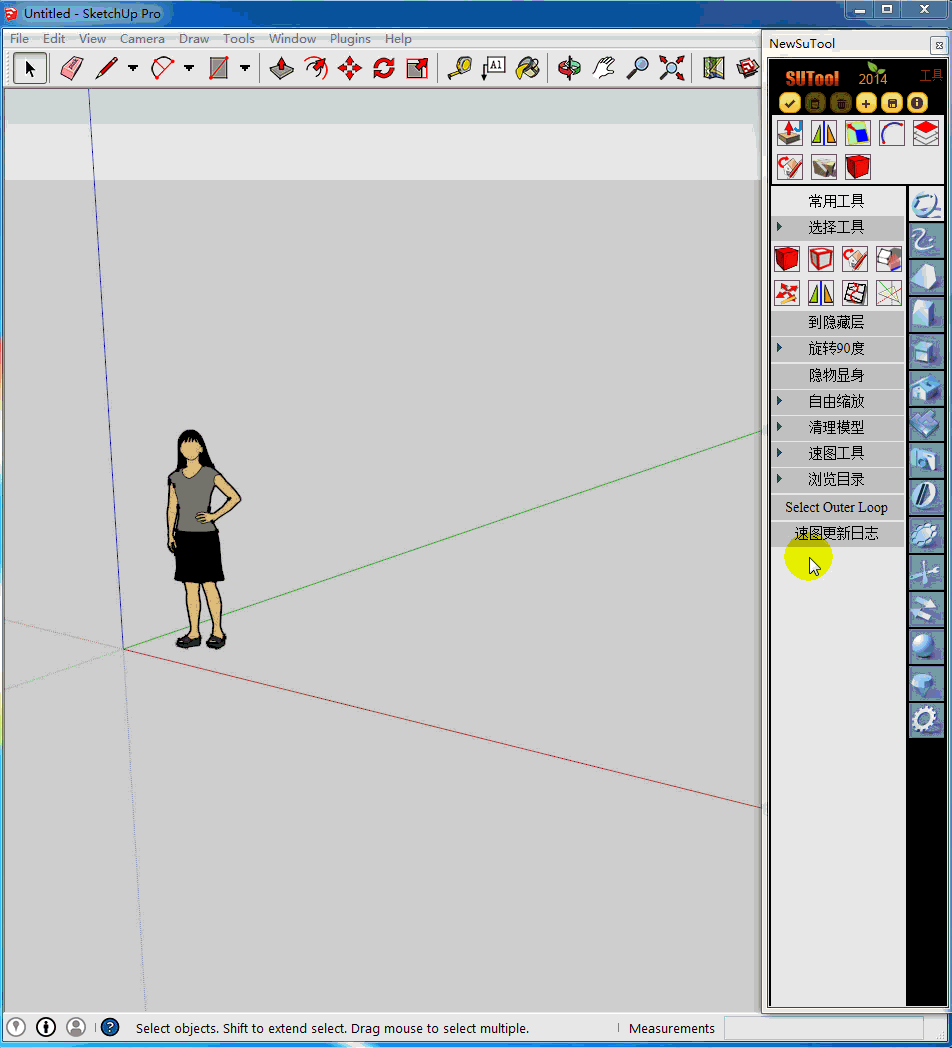Open the View menu
This screenshot has height=1048, width=952.
(92, 39)
